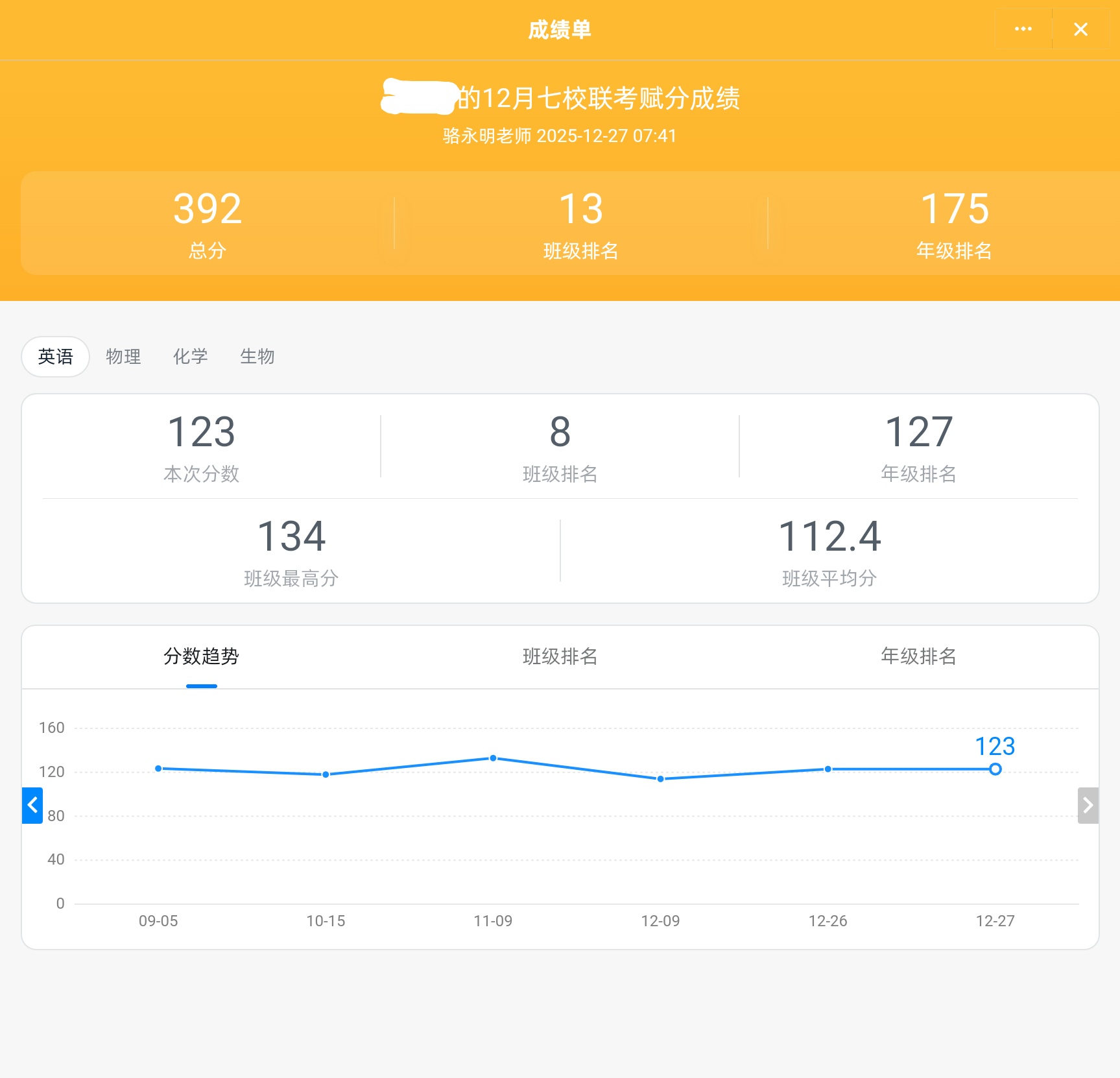Viewport: 1120px width, 1078px height.
Task: Click the 10-15 data point on chart
Action: [x=326, y=774]
